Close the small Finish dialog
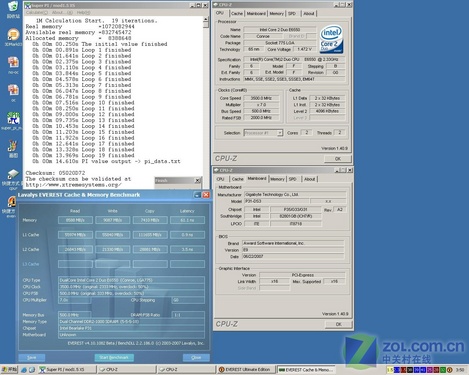Screen dimensions: 469x375 click(197, 180)
